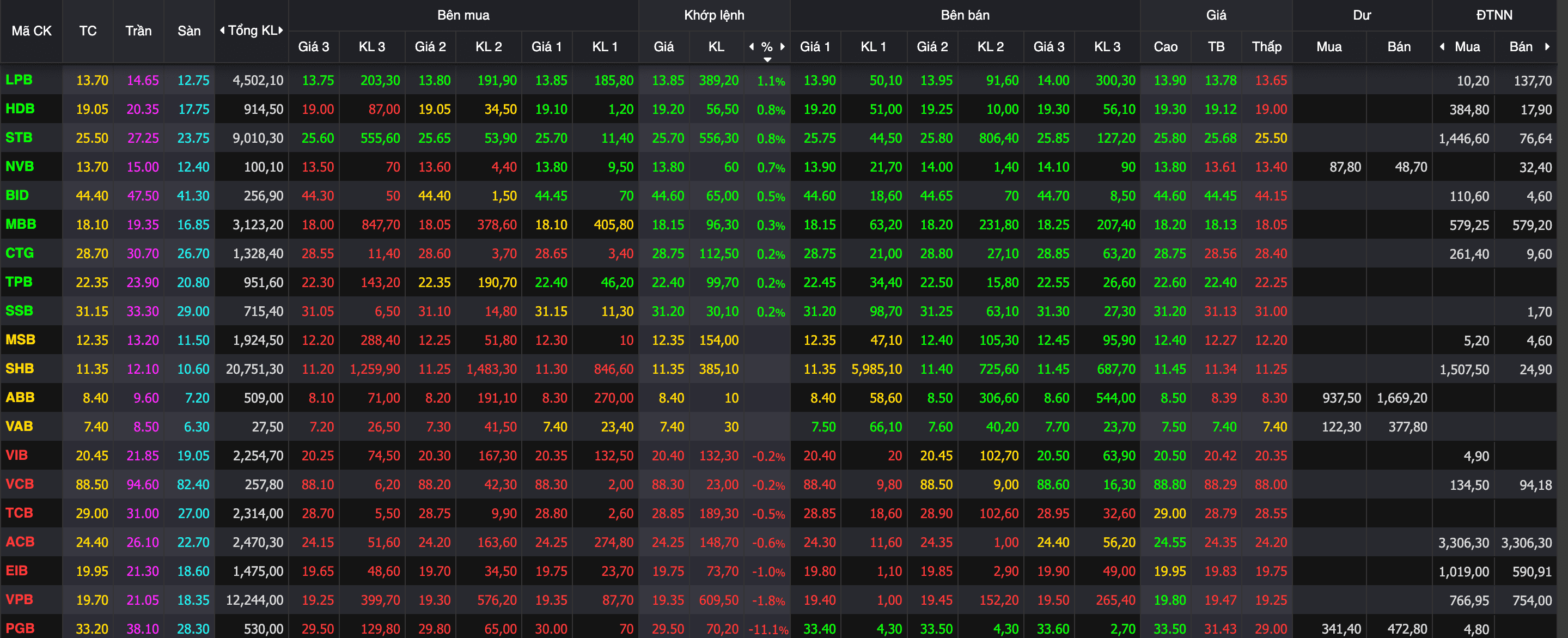Click SHB total volume "20,751,30"
The width and height of the screenshot is (1568, 638).
(x=254, y=369)
